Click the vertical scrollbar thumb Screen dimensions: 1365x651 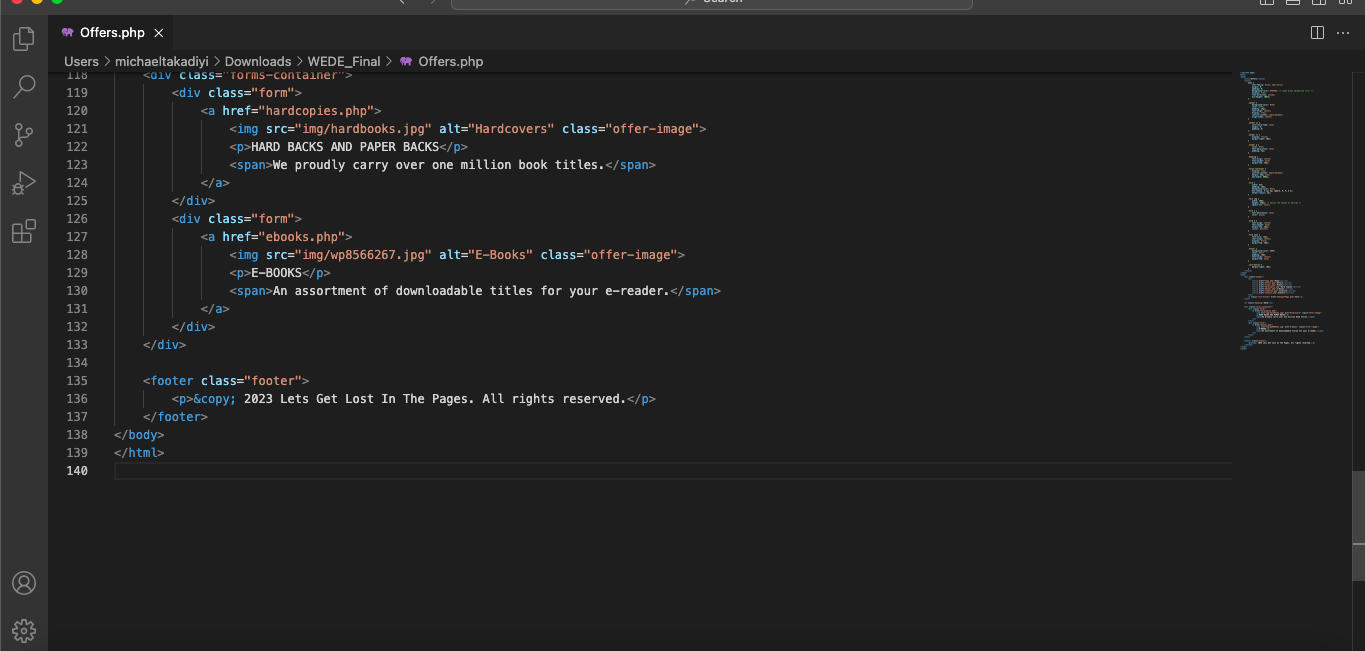(1358, 526)
